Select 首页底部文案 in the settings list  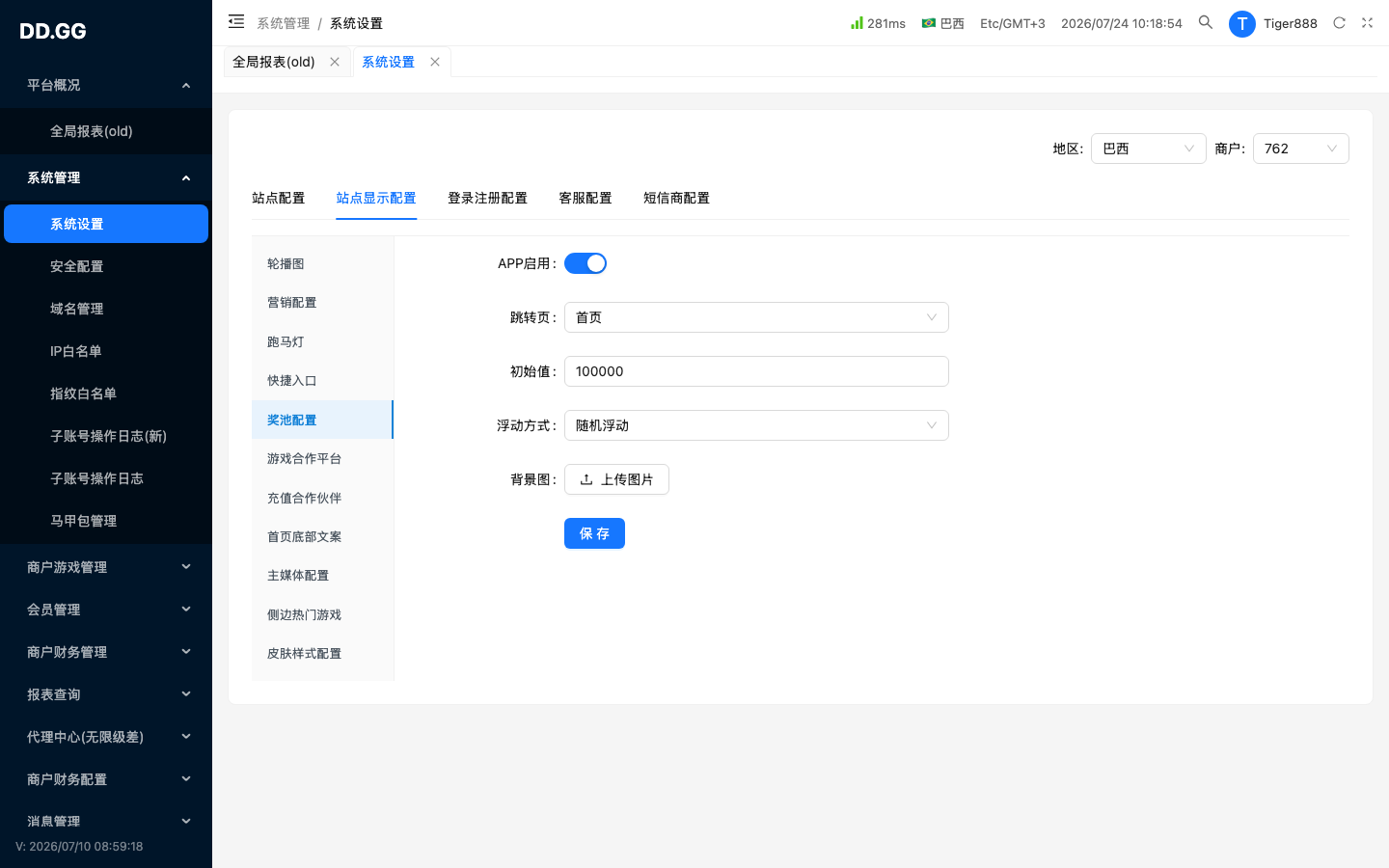tap(322, 536)
